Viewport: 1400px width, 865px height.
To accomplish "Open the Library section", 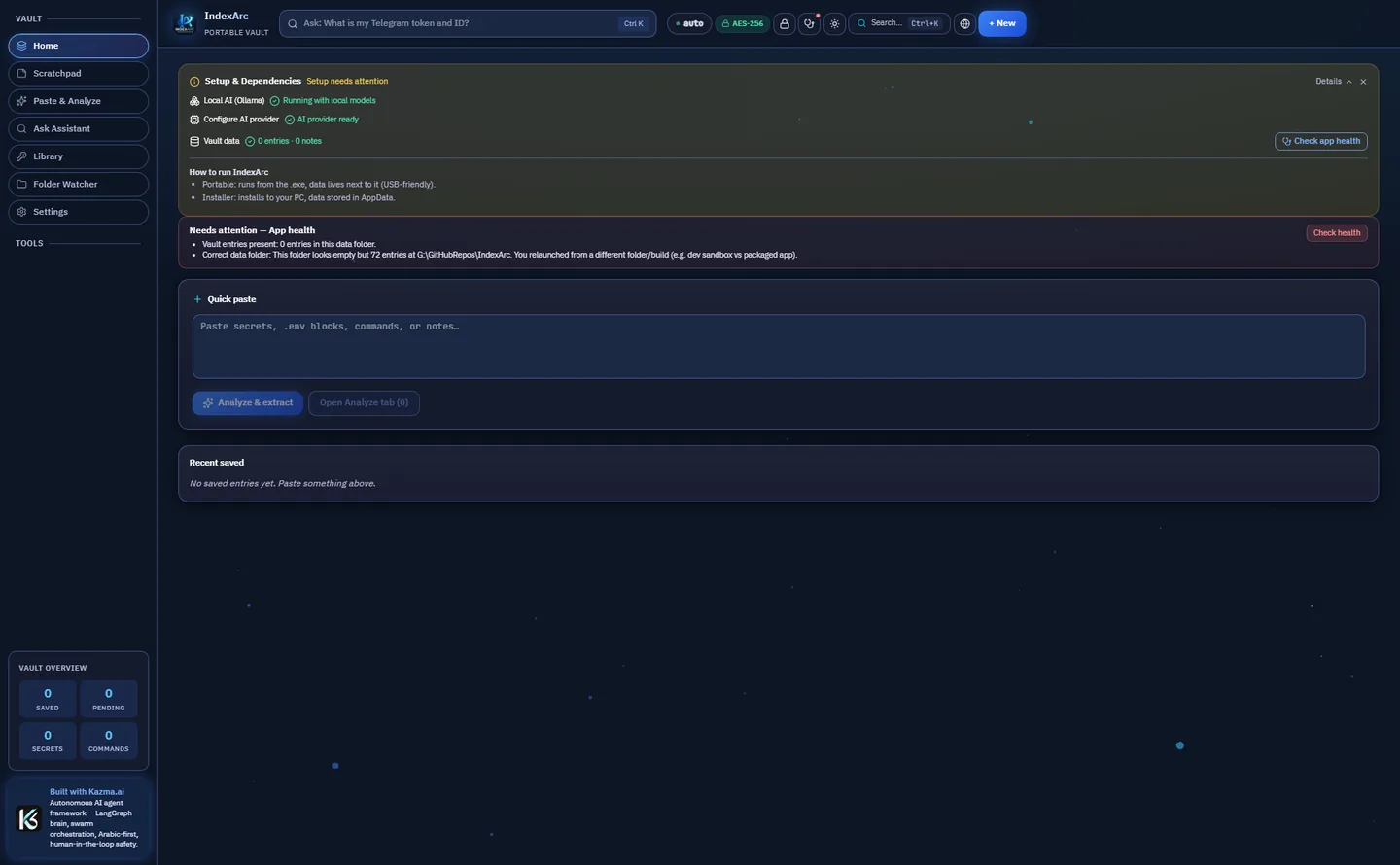I will click(79, 156).
